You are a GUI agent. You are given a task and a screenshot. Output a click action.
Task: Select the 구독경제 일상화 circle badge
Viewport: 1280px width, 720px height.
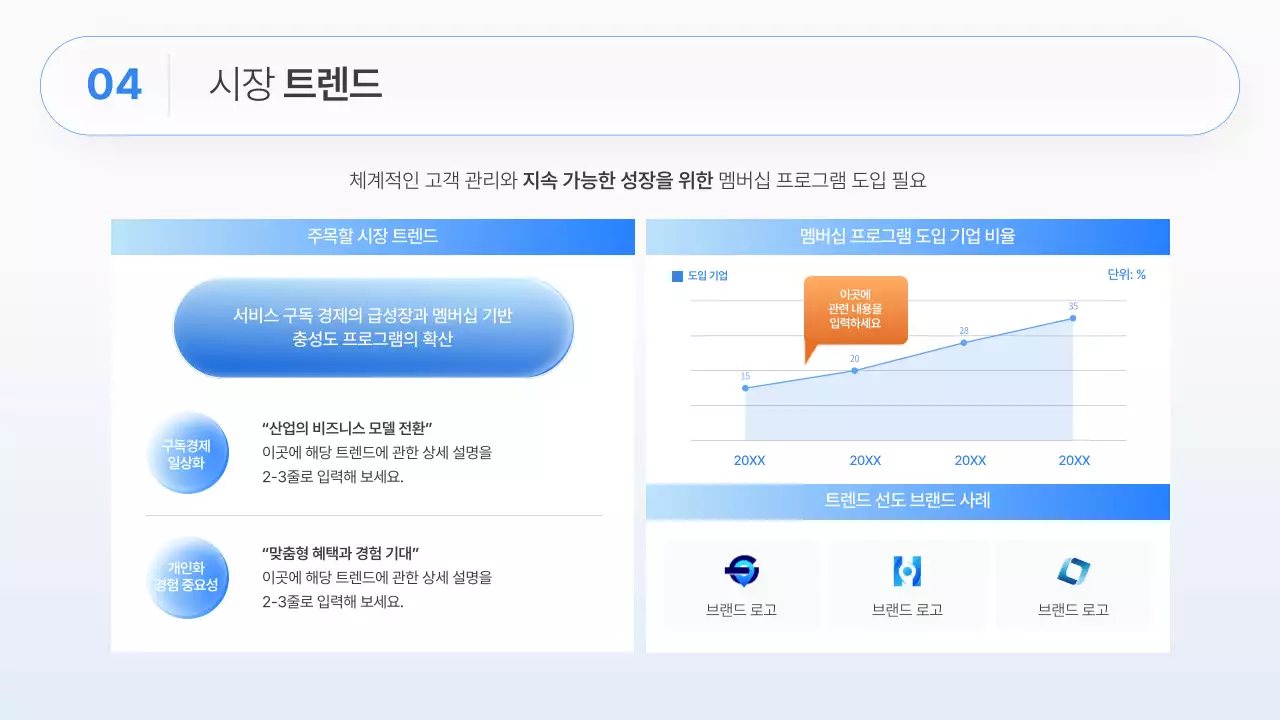(187, 453)
